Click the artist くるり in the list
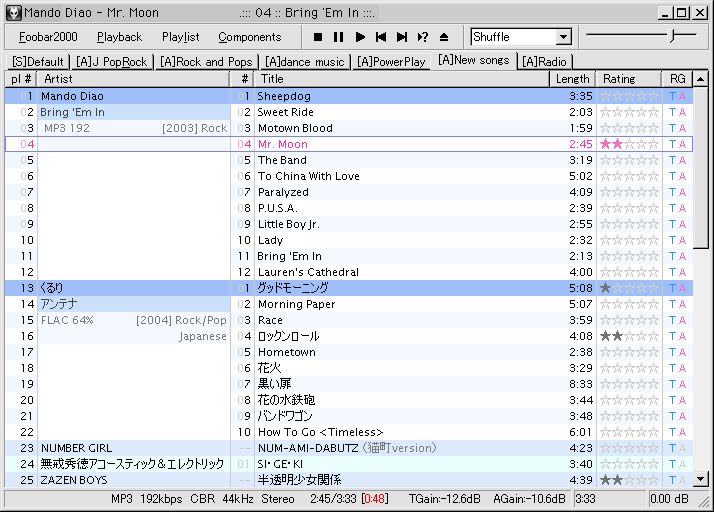This screenshot has height=512, width=714. pos(51,288)
